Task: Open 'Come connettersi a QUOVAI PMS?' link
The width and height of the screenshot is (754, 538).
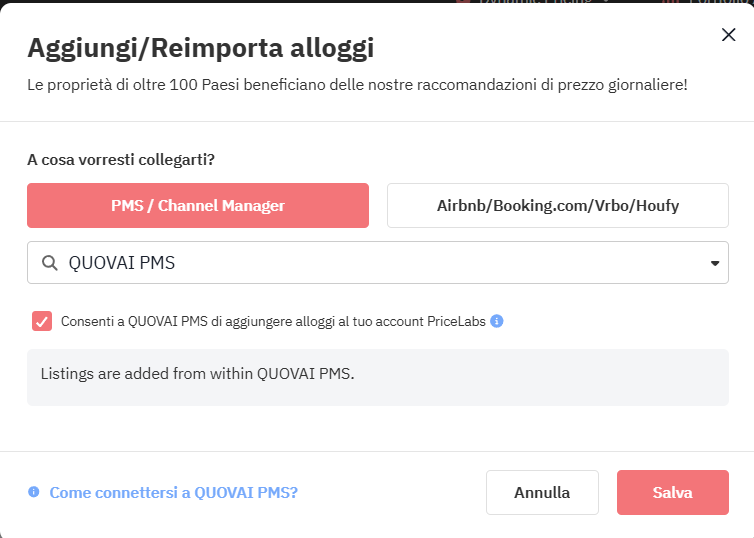Action: coord(173,493)
